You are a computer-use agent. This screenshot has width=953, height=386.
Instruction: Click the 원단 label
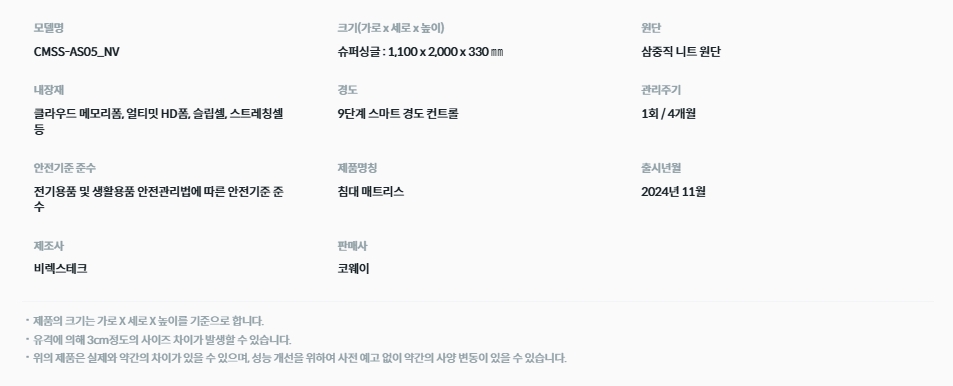tap(651, 28)
